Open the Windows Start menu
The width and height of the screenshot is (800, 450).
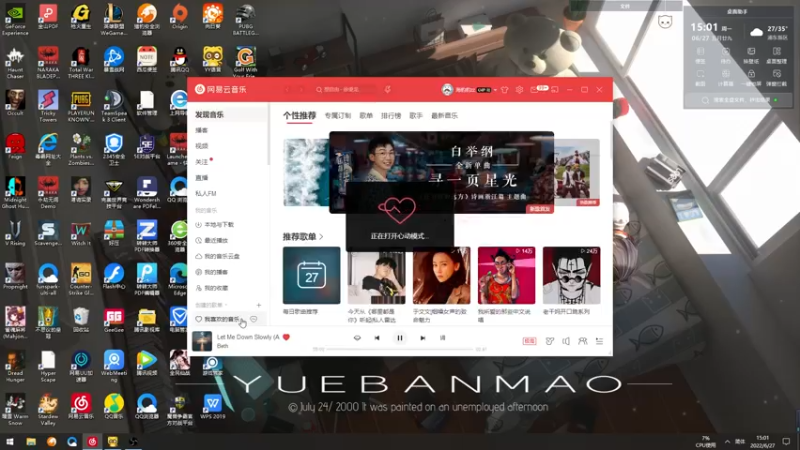pyautogui.click(x=10, y=441)
